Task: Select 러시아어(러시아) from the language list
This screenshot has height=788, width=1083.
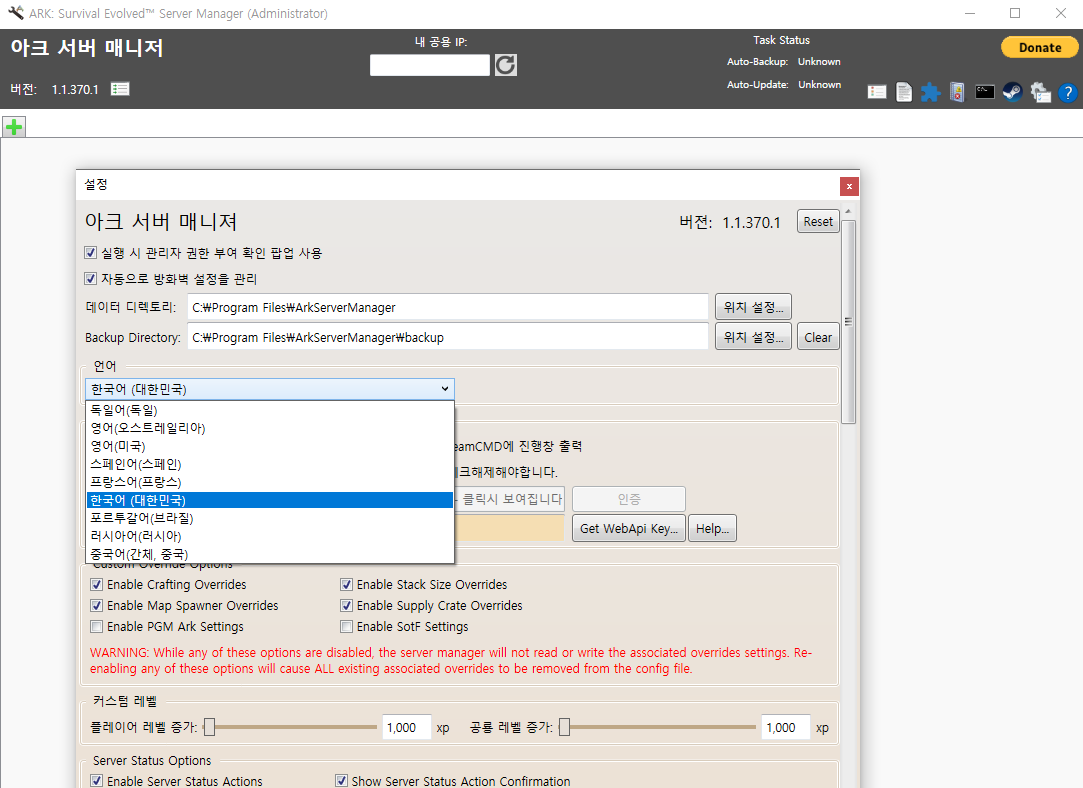Action: point(270,536)
